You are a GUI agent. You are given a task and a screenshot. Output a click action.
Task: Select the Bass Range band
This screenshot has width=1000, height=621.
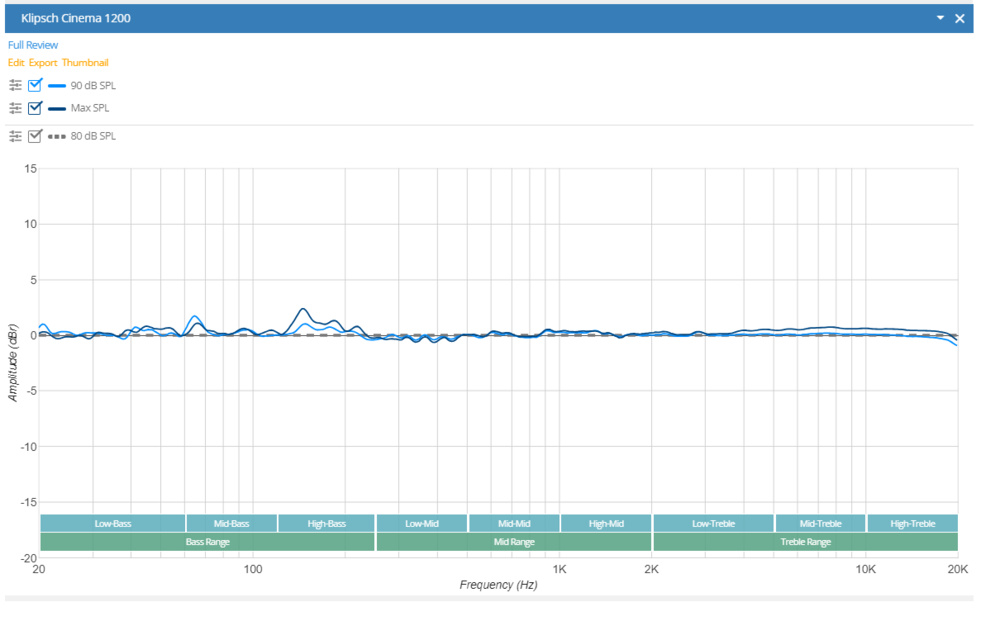coord(207,542)
